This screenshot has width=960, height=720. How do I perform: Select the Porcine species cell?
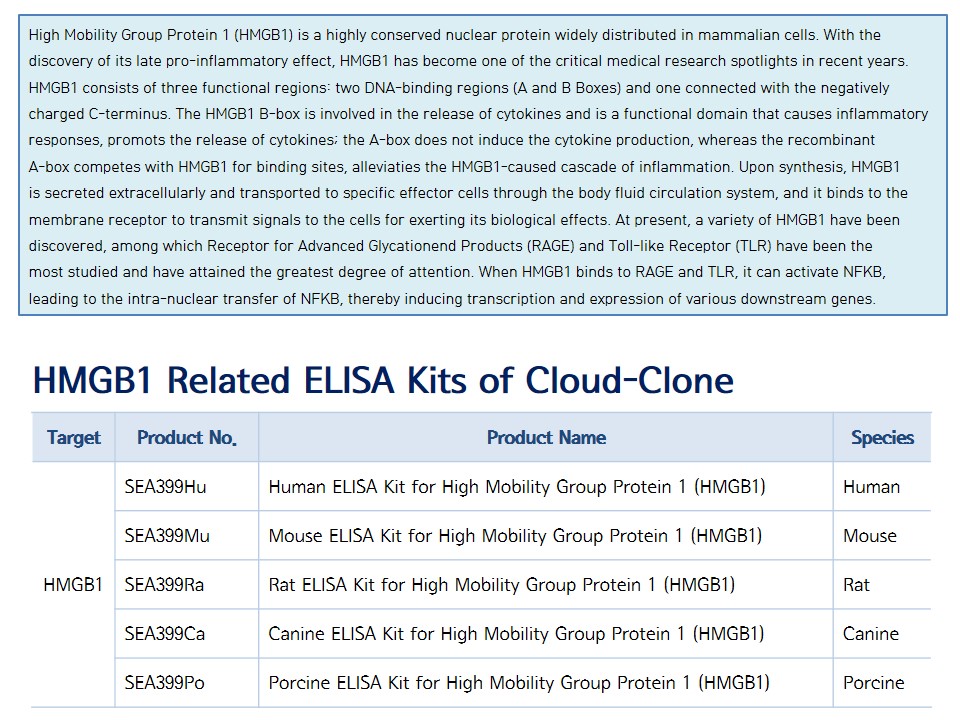tap(873, 683)
